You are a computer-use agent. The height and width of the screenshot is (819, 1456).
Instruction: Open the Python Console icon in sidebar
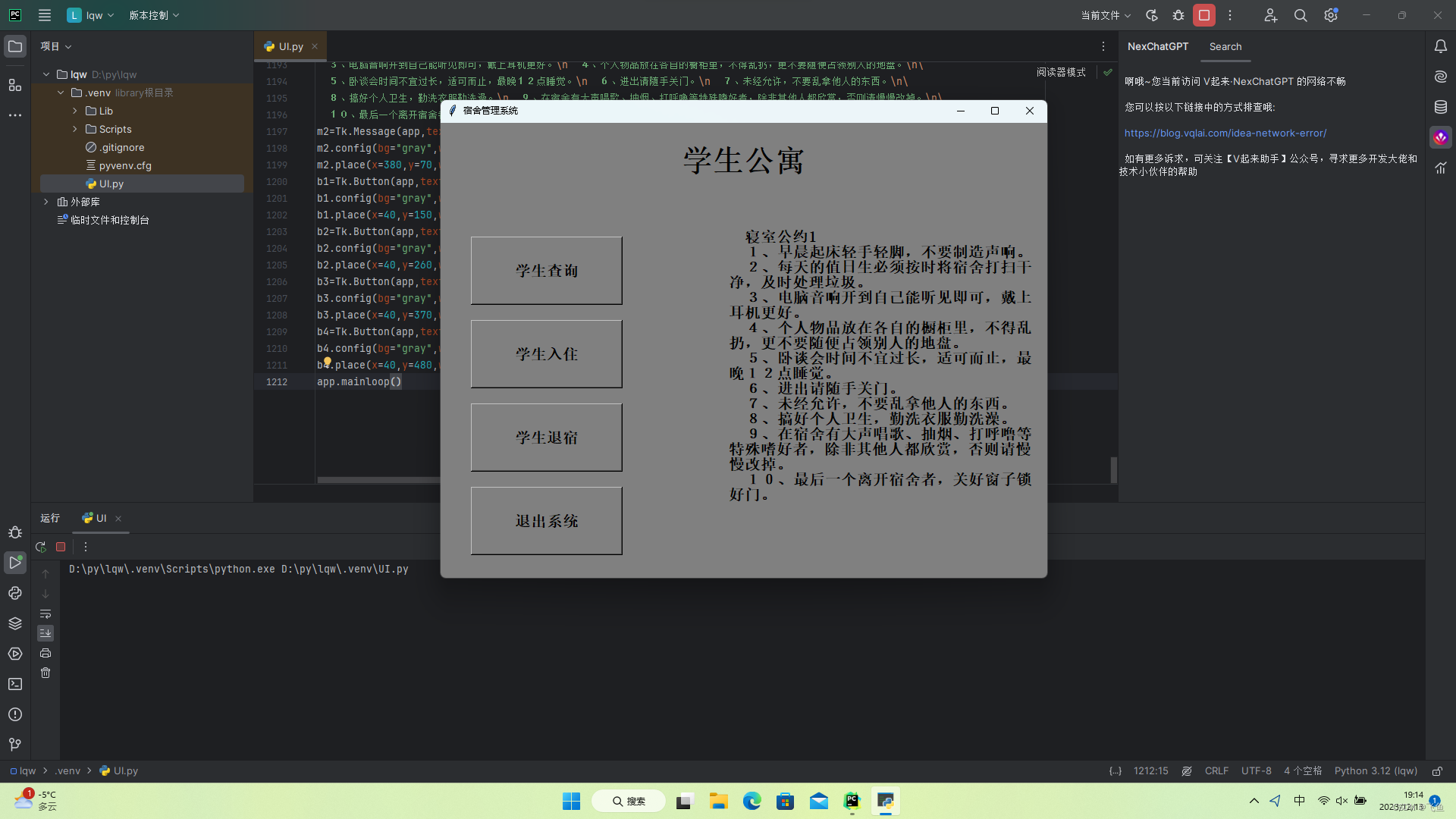pyautogui.click(x=15, y=593)
